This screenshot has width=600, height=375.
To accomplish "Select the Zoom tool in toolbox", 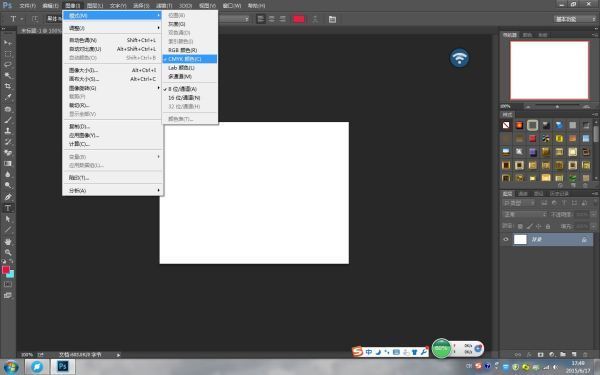I will (8, 253).
